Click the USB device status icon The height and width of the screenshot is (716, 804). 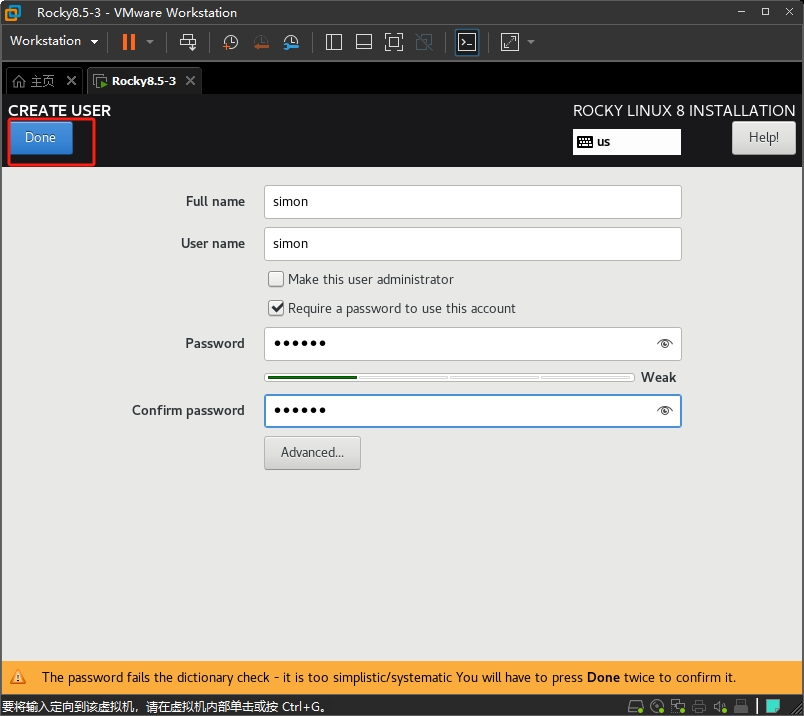(741, 706)
